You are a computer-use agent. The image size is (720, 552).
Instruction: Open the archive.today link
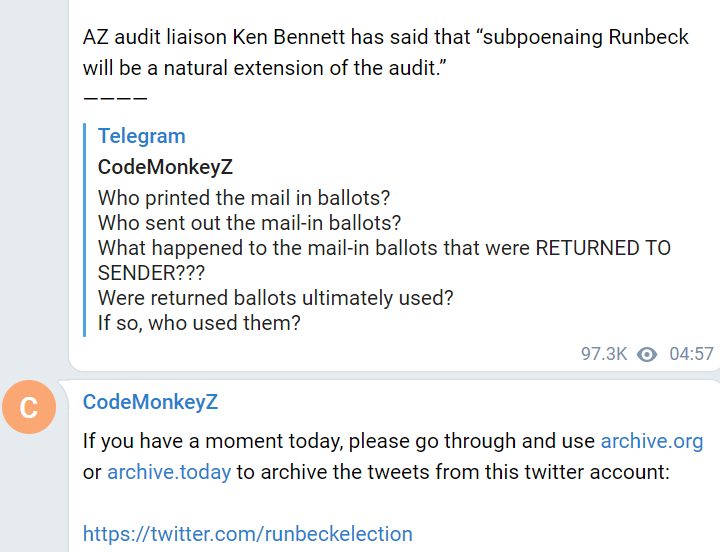pos(169,472)
